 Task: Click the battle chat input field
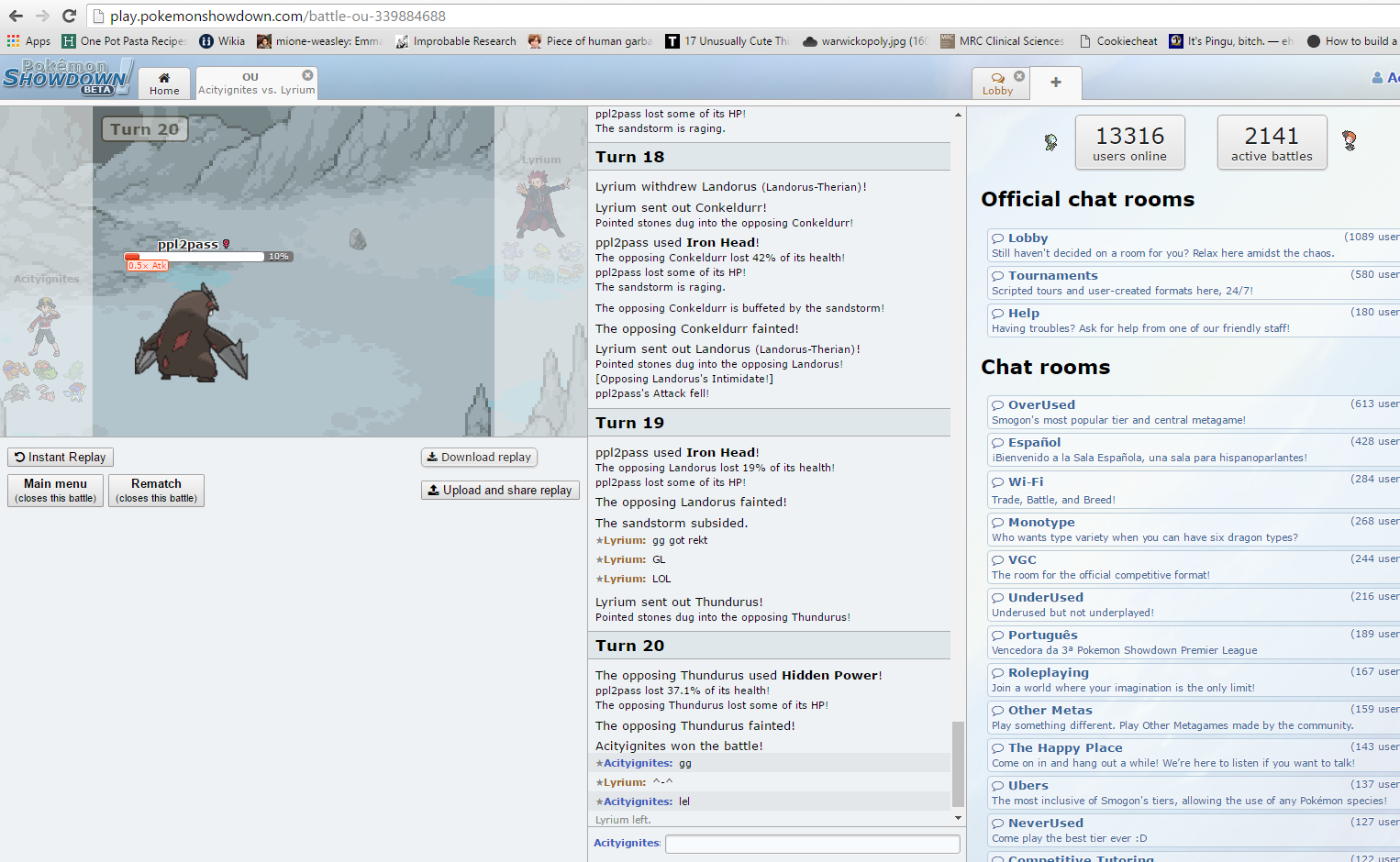tap(812, 844)
